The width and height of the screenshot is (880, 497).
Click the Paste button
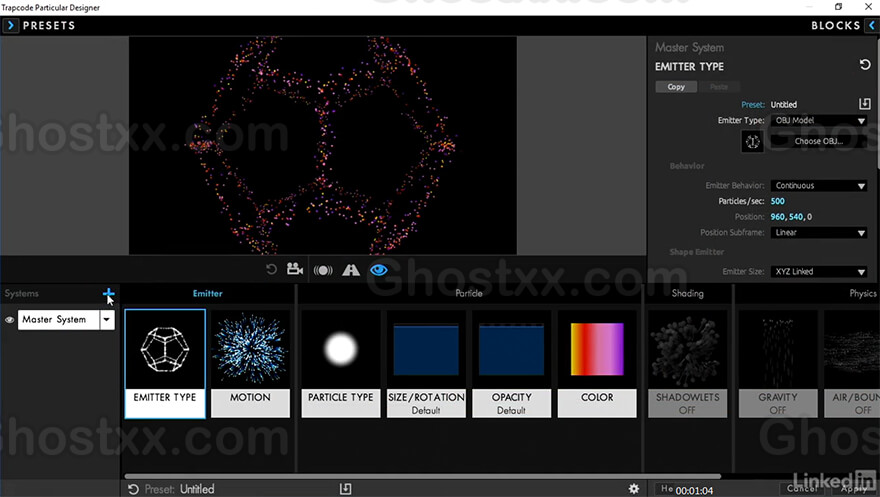coord(719,87)
